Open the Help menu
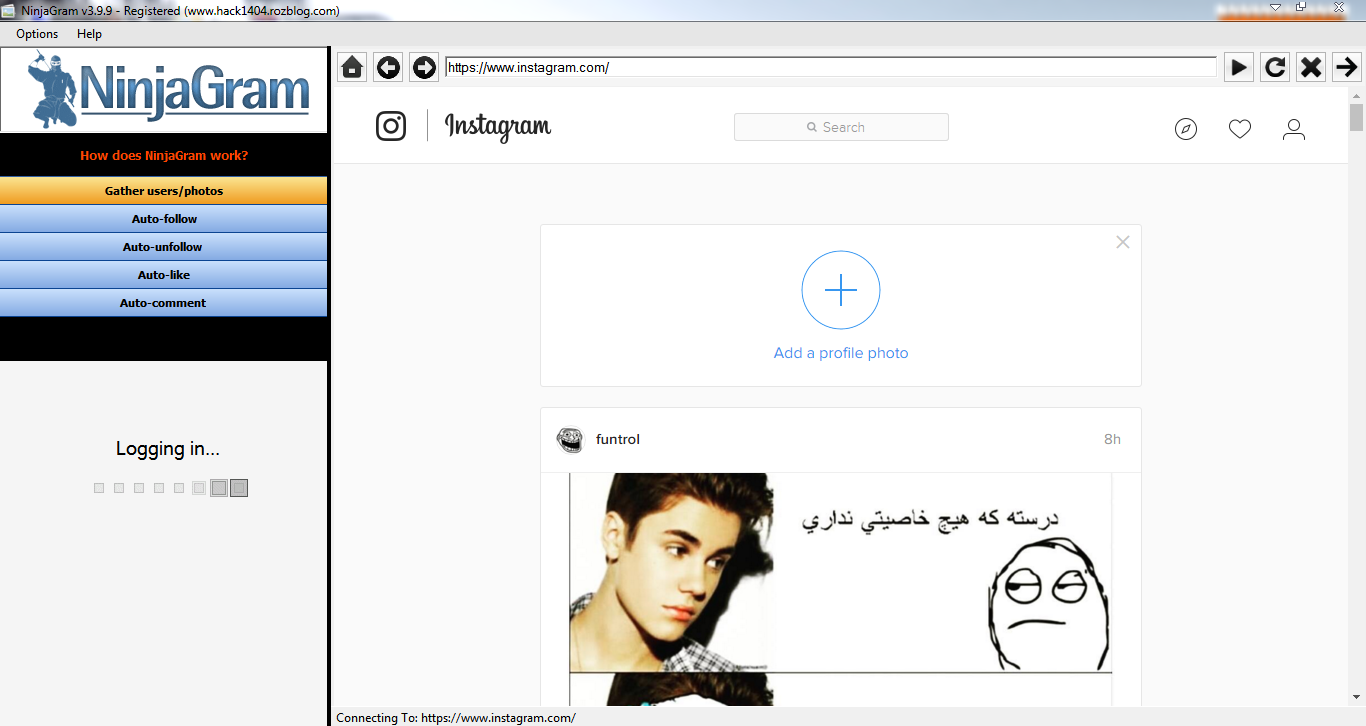Screen dimensions: 1366x726 89,34
